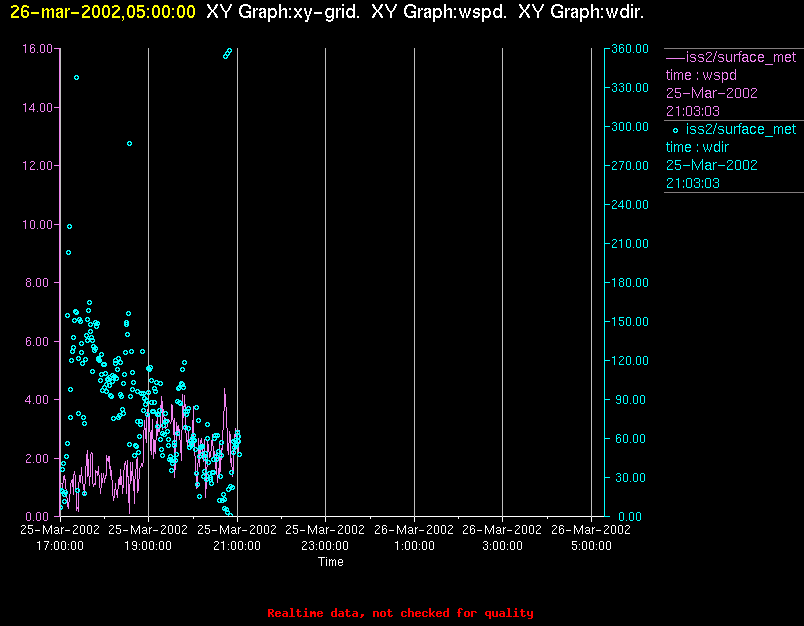Click the 3:00:00 time axis label

[x=502, y=546]
